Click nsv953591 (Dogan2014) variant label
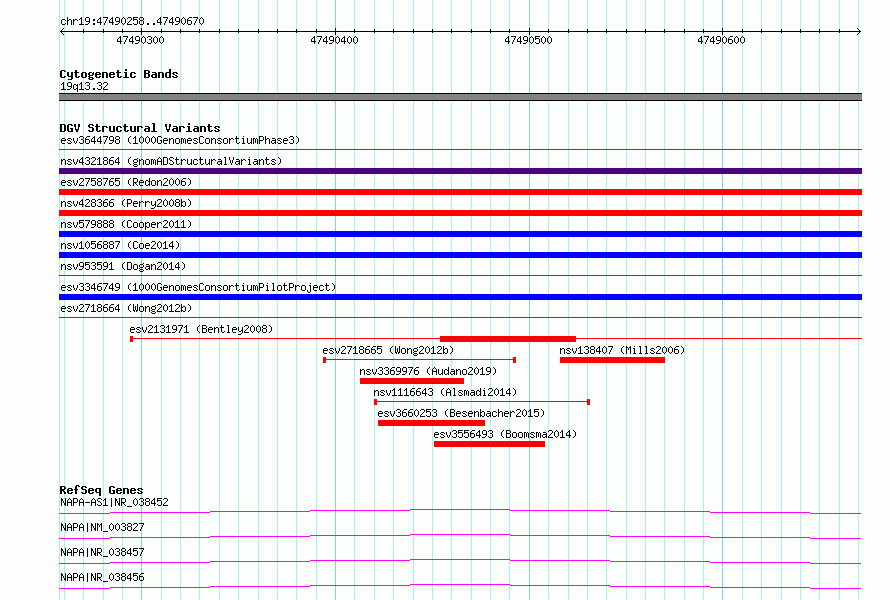The height and width of the screenshot is (600, 890). coord(123,266)
